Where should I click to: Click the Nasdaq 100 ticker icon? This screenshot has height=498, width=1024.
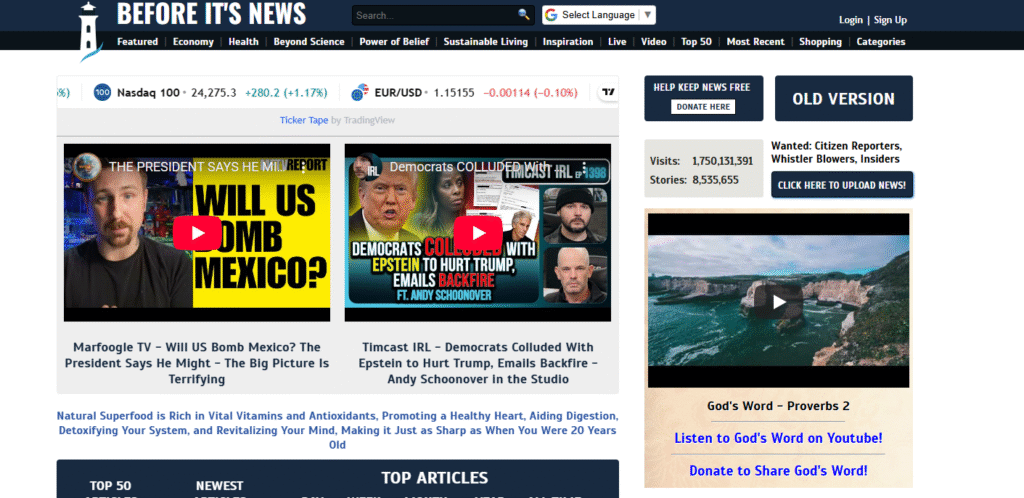(x=103, y=93)
